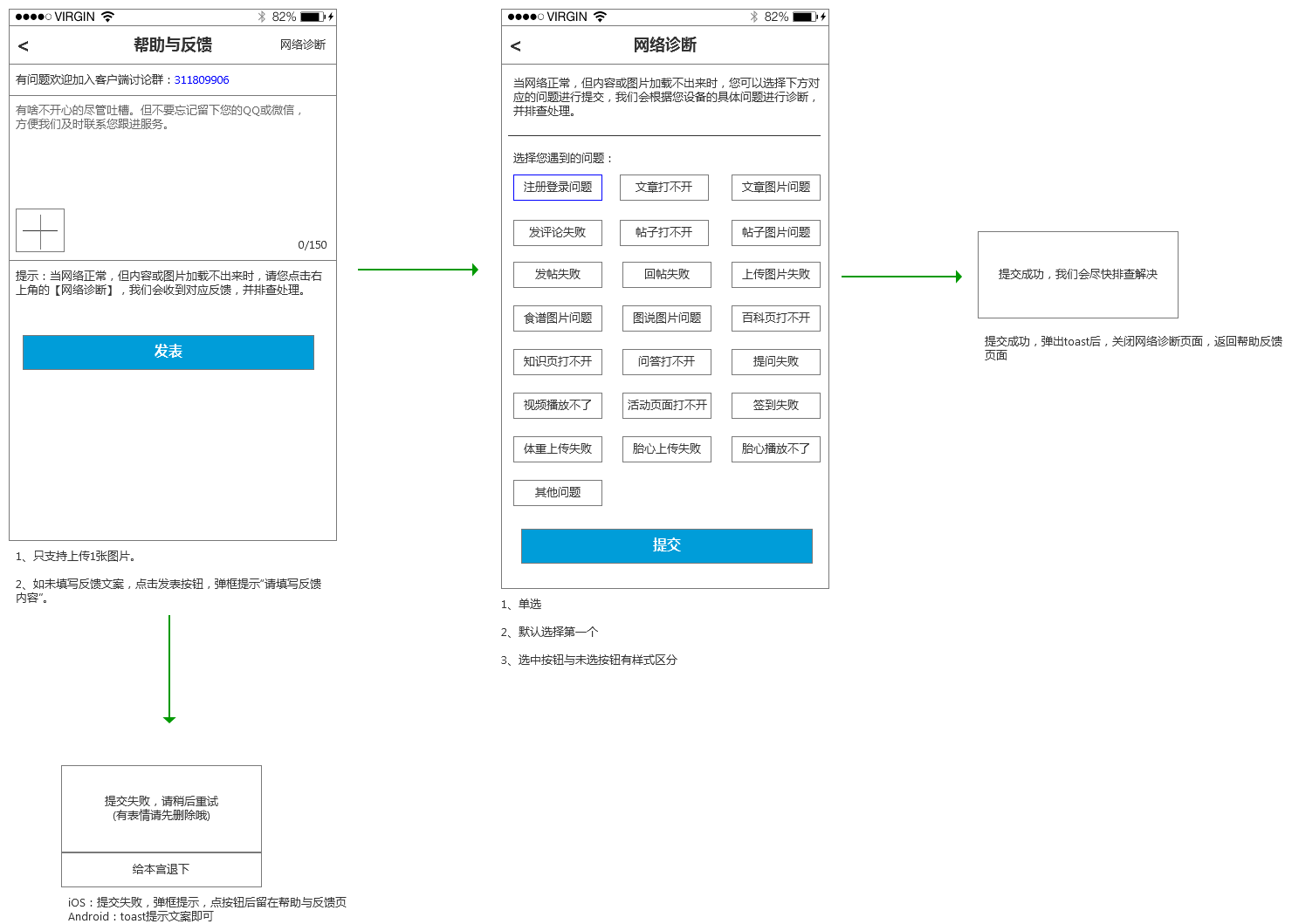Tap the back arrow on 网络诊断 screen
This screenshot has width=1292, height=924.
tap(516, 46)
